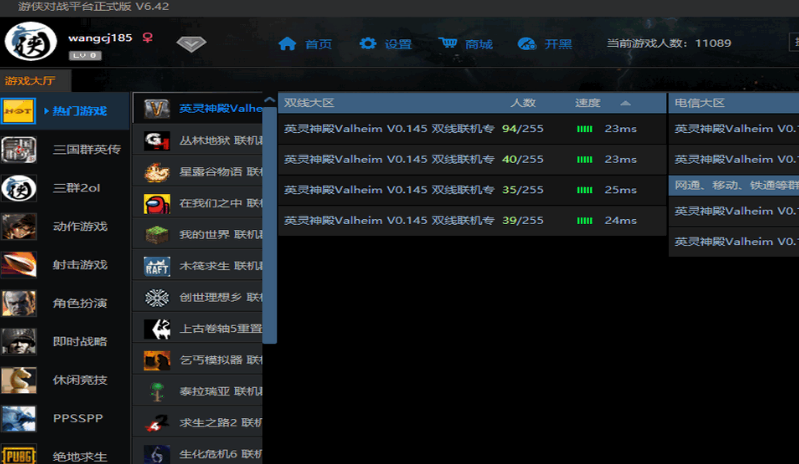
Task: Click the 网通、移动、铁通 highlighted row
Action: [x=734, y=185]
